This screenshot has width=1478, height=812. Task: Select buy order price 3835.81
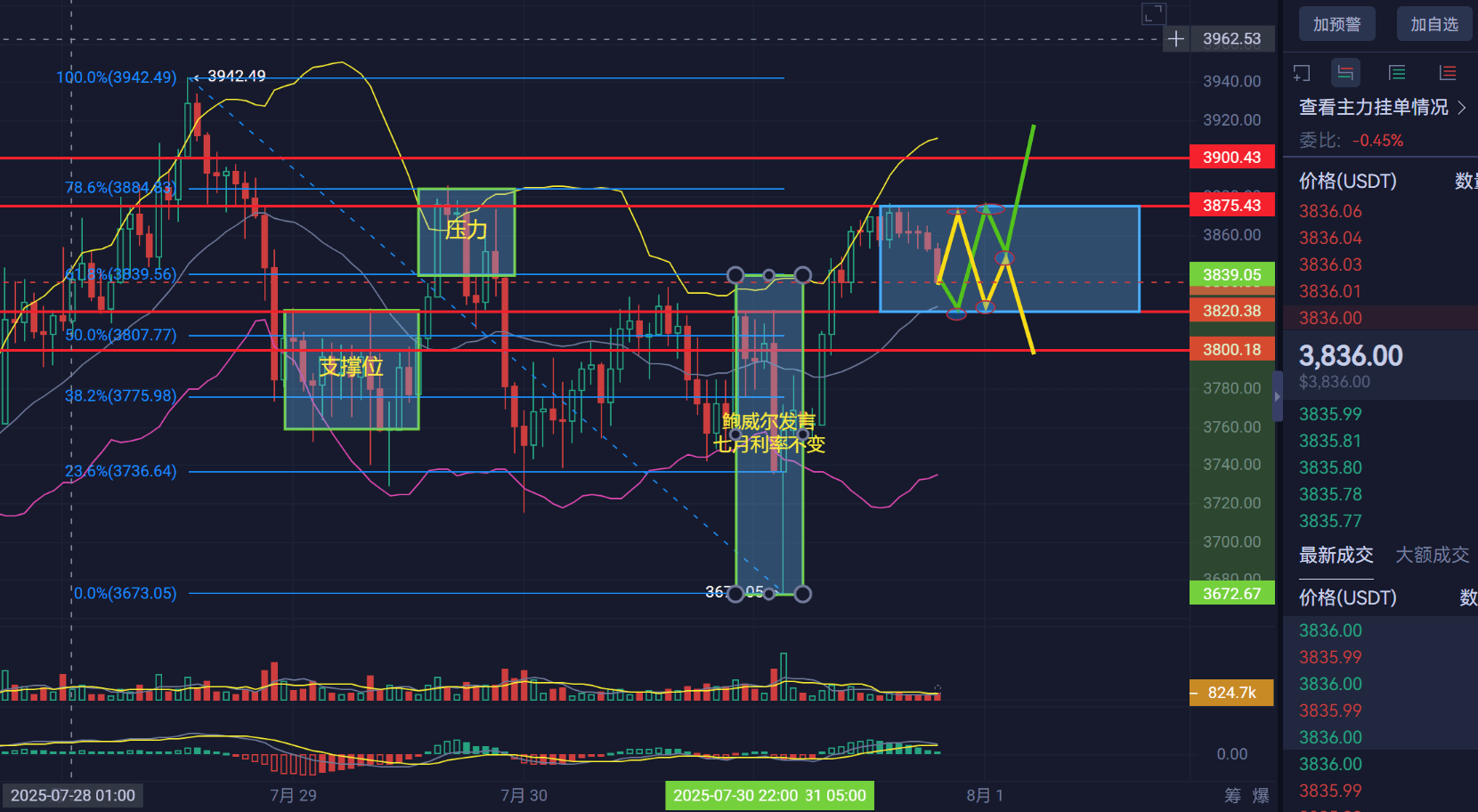click(1330, 441)
